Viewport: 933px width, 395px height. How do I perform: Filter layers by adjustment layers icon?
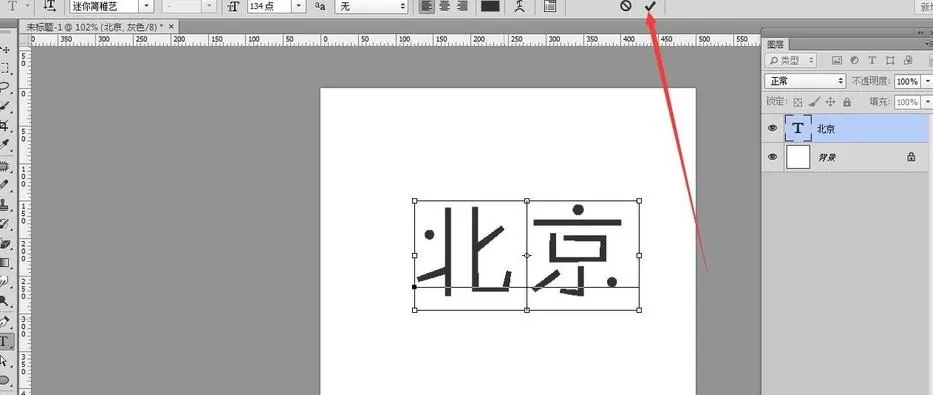[x=854, y=60]
